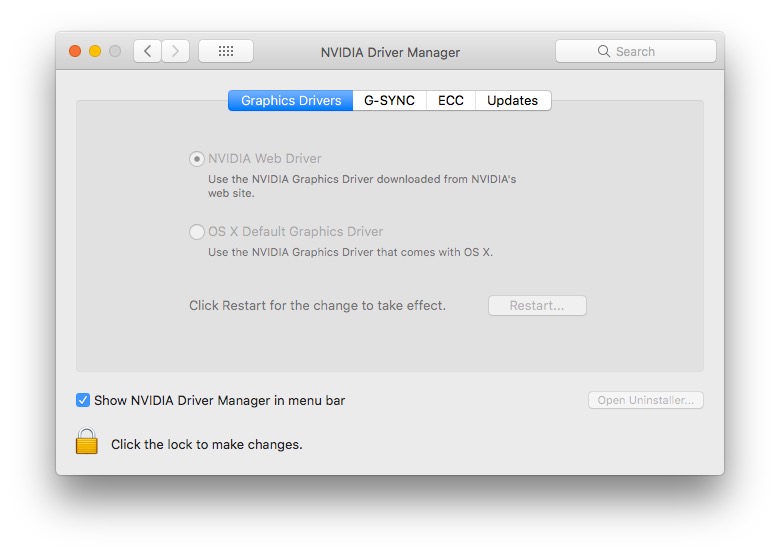Go forward with the right chevron button
This screenshot has height=555, width=780.
176,51
